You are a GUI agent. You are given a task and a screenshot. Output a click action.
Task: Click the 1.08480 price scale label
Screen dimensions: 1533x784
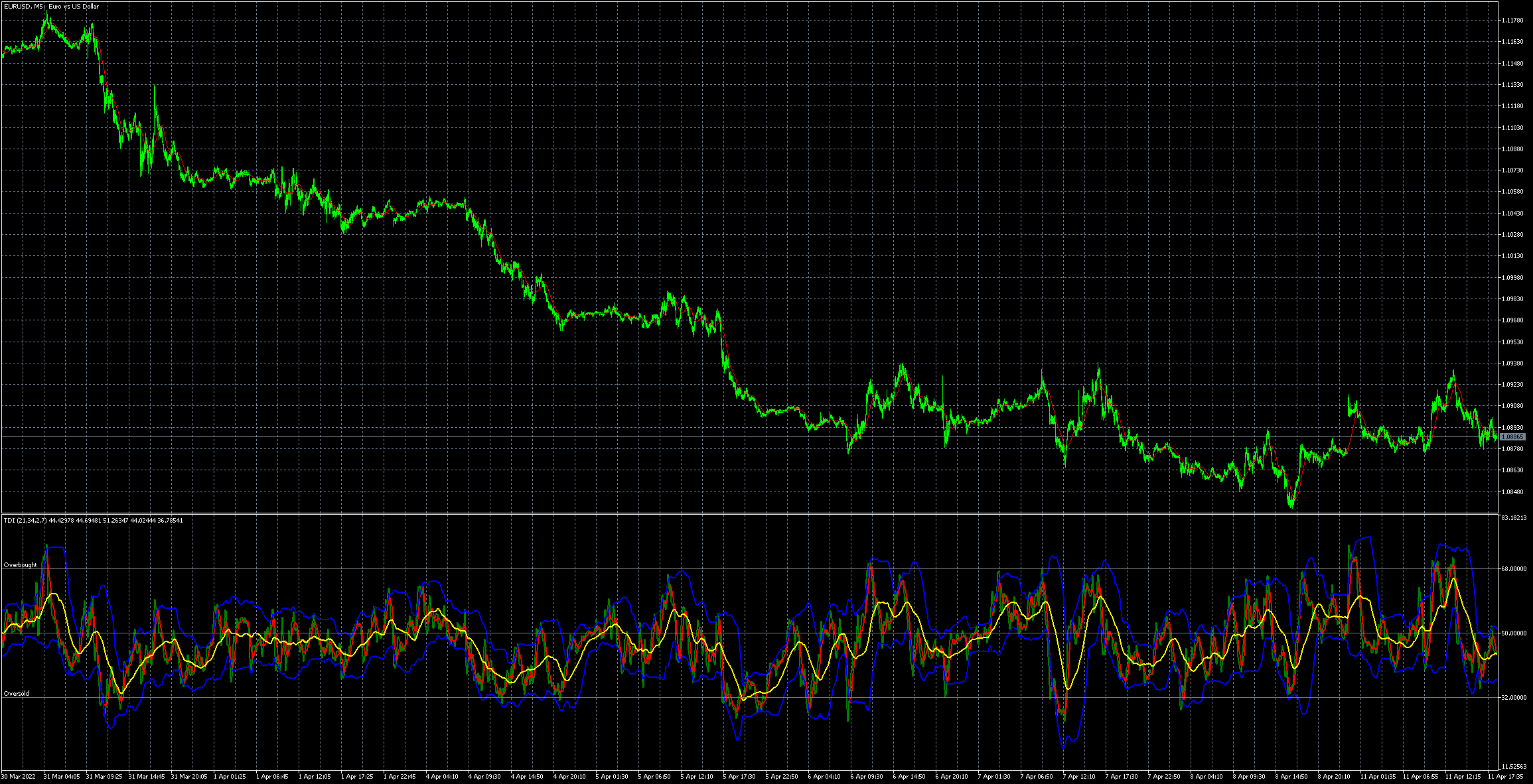(1512, 492)
